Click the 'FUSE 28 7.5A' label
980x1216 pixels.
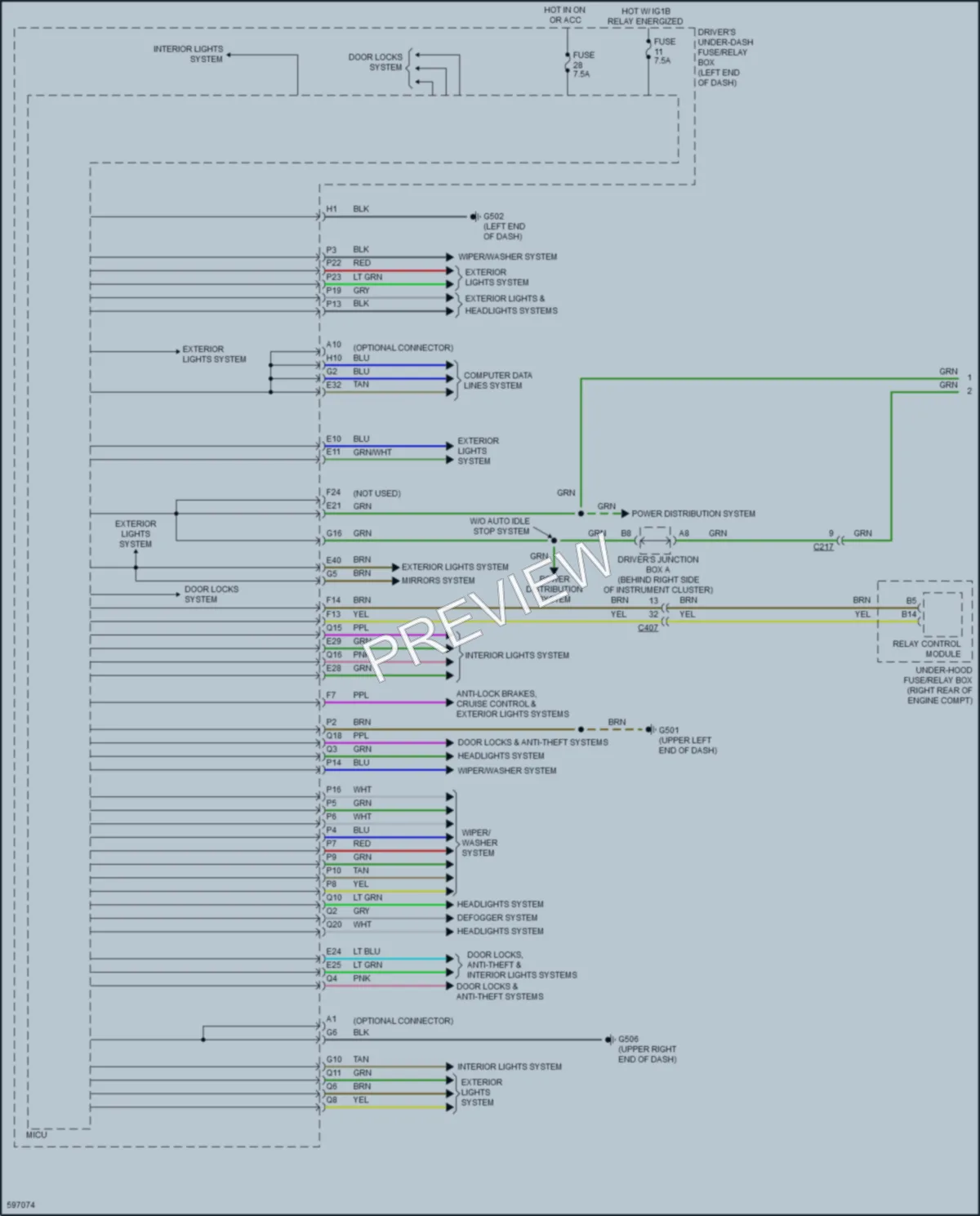pos(583,65)
